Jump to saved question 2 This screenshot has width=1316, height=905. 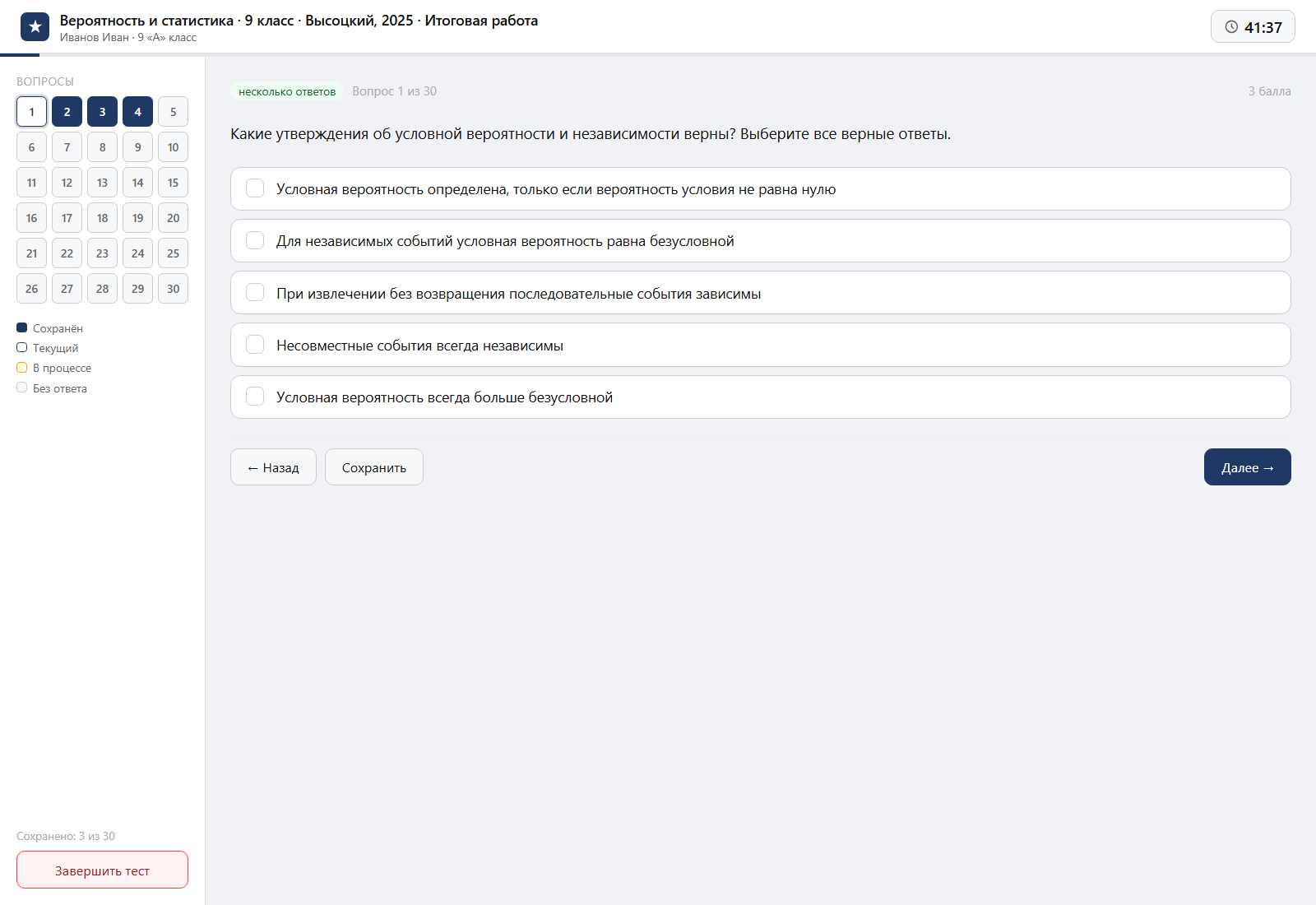[67, 112]
